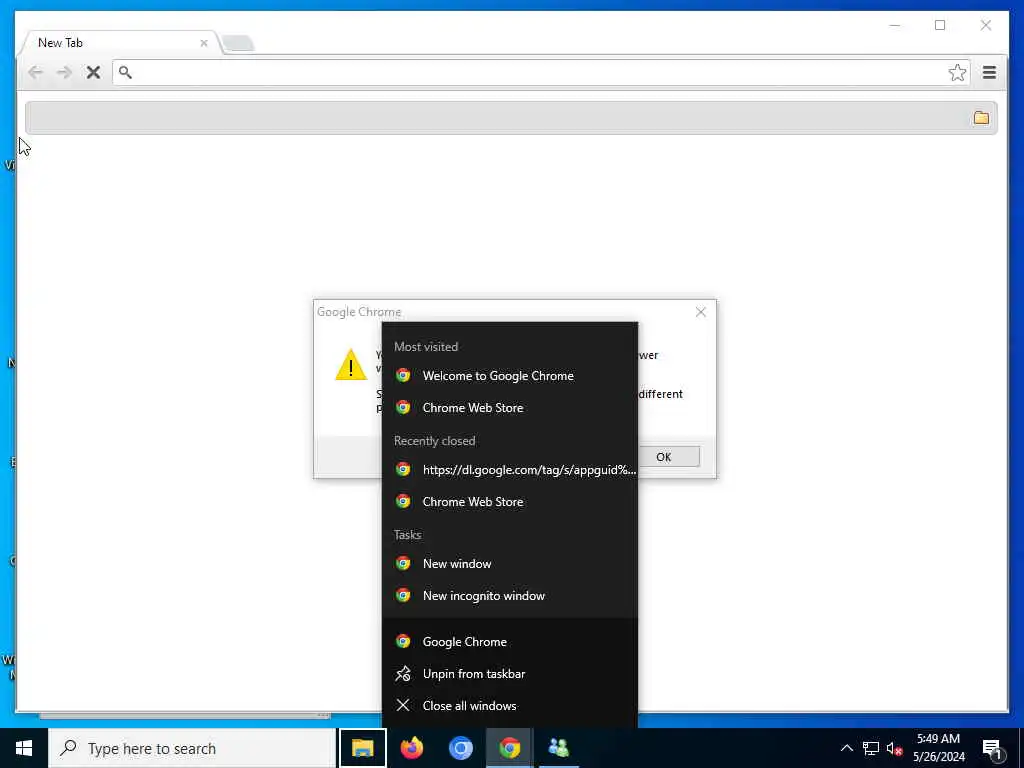Click the Back navigation arrow
The width and height of the screenshot is (1024, 768).
pos(35,72)
